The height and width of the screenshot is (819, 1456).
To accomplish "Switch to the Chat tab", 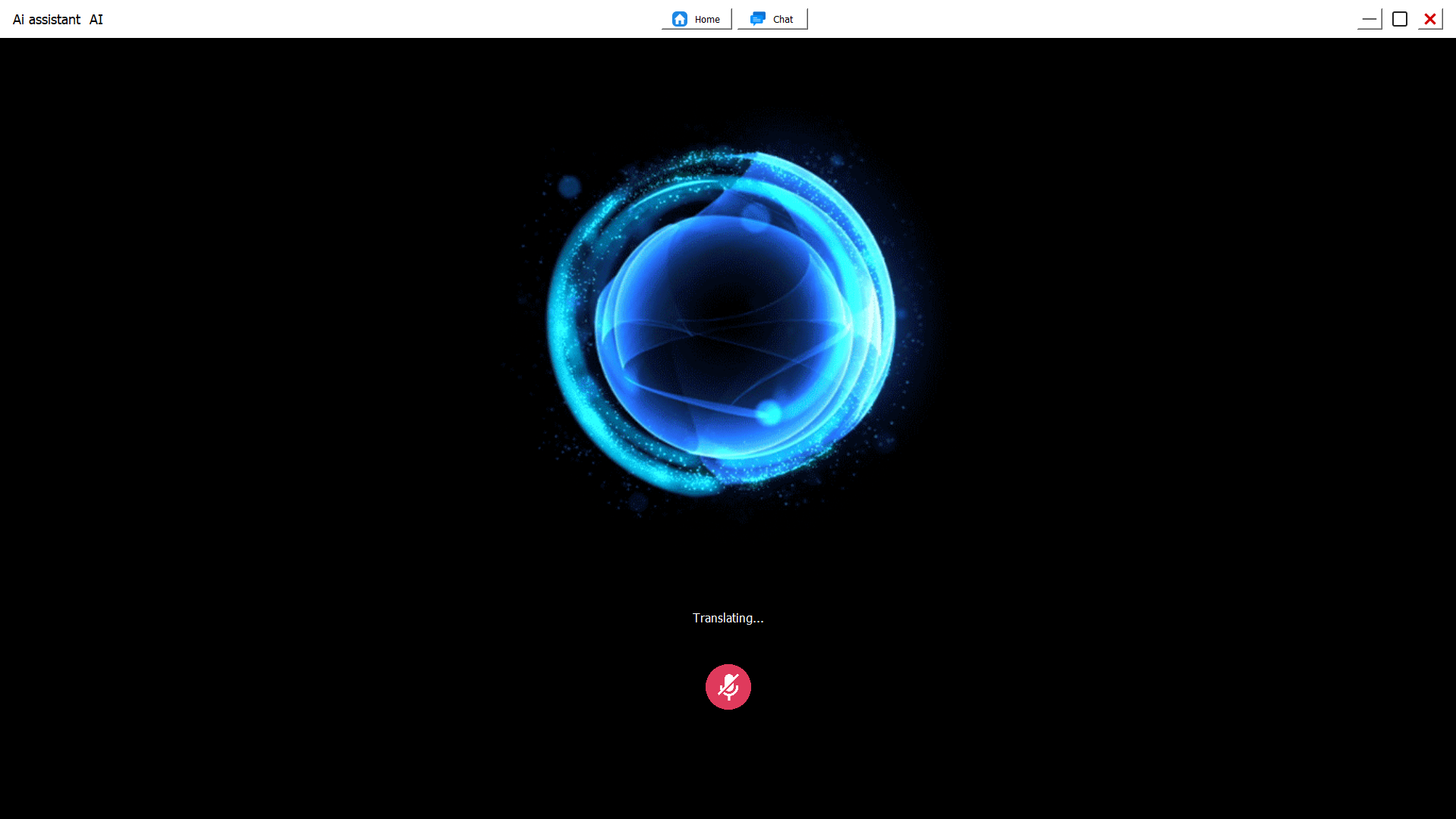I will coord(772,19).
